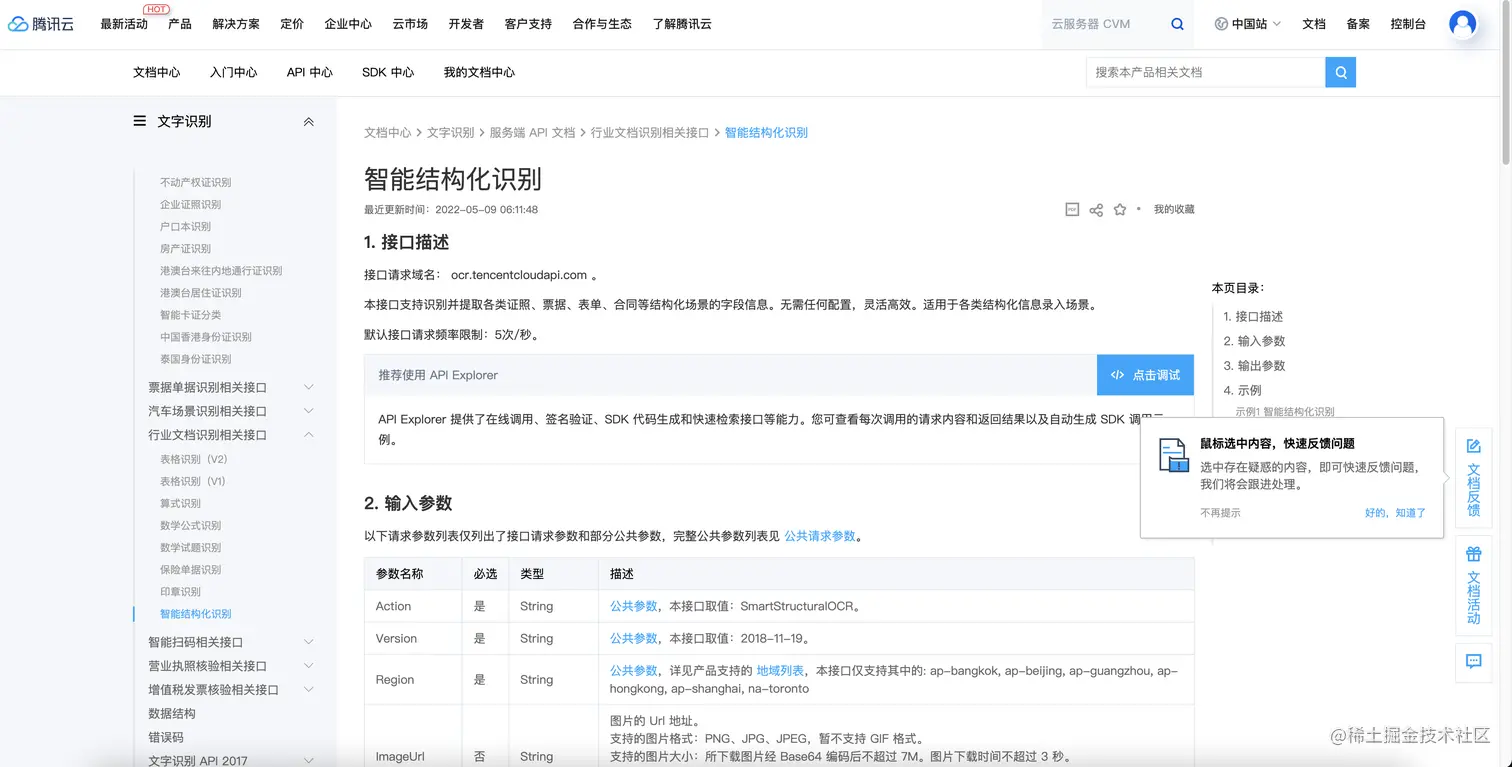
Task: Click 控制台 in top bar
Action: point(1408,24)
